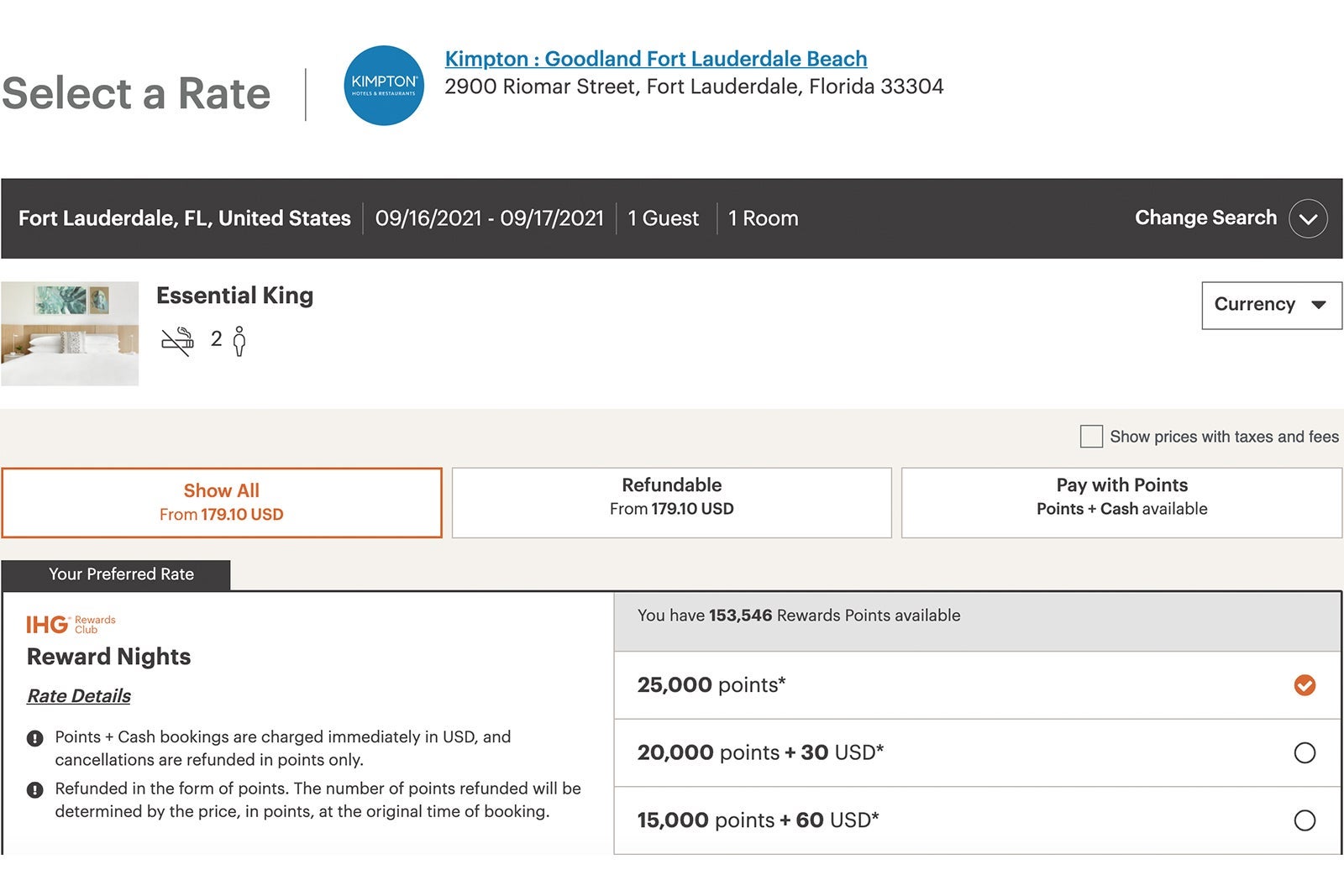Viewport: 1344px width, 896px height.
Task: Switch to the Show All tab
Action: pos(222,502)
